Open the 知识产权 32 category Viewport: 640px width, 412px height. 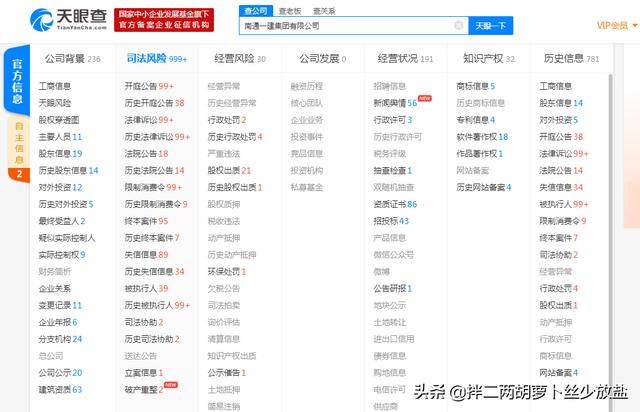[489, 59]
